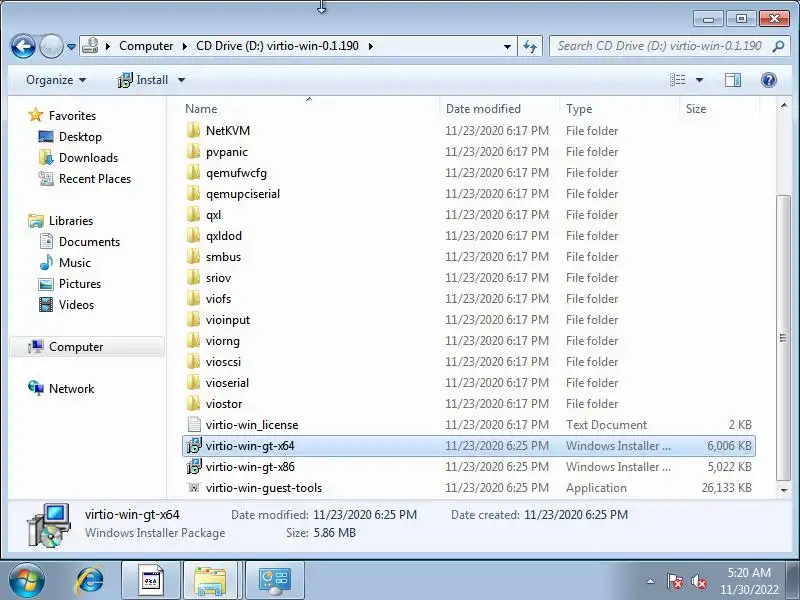Viewport: 800px width, 600px height.
Task: Refresh the current folder view
Action: [x=530, y=46]
